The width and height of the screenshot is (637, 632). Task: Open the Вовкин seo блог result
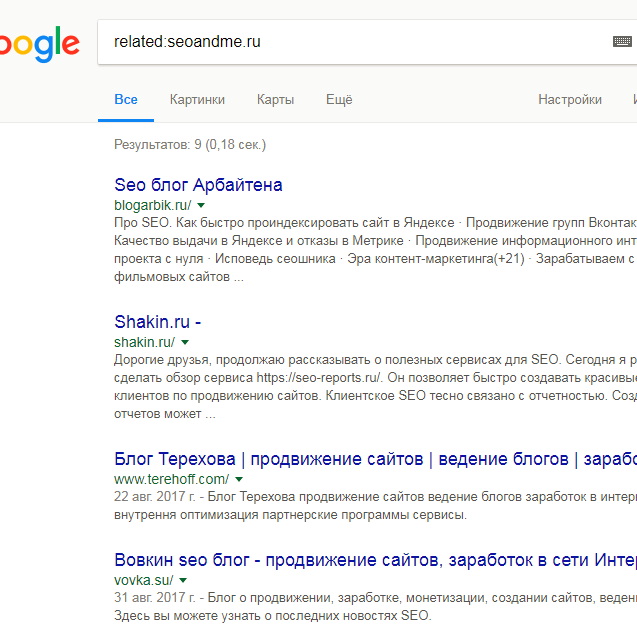[x=375, y=560]
